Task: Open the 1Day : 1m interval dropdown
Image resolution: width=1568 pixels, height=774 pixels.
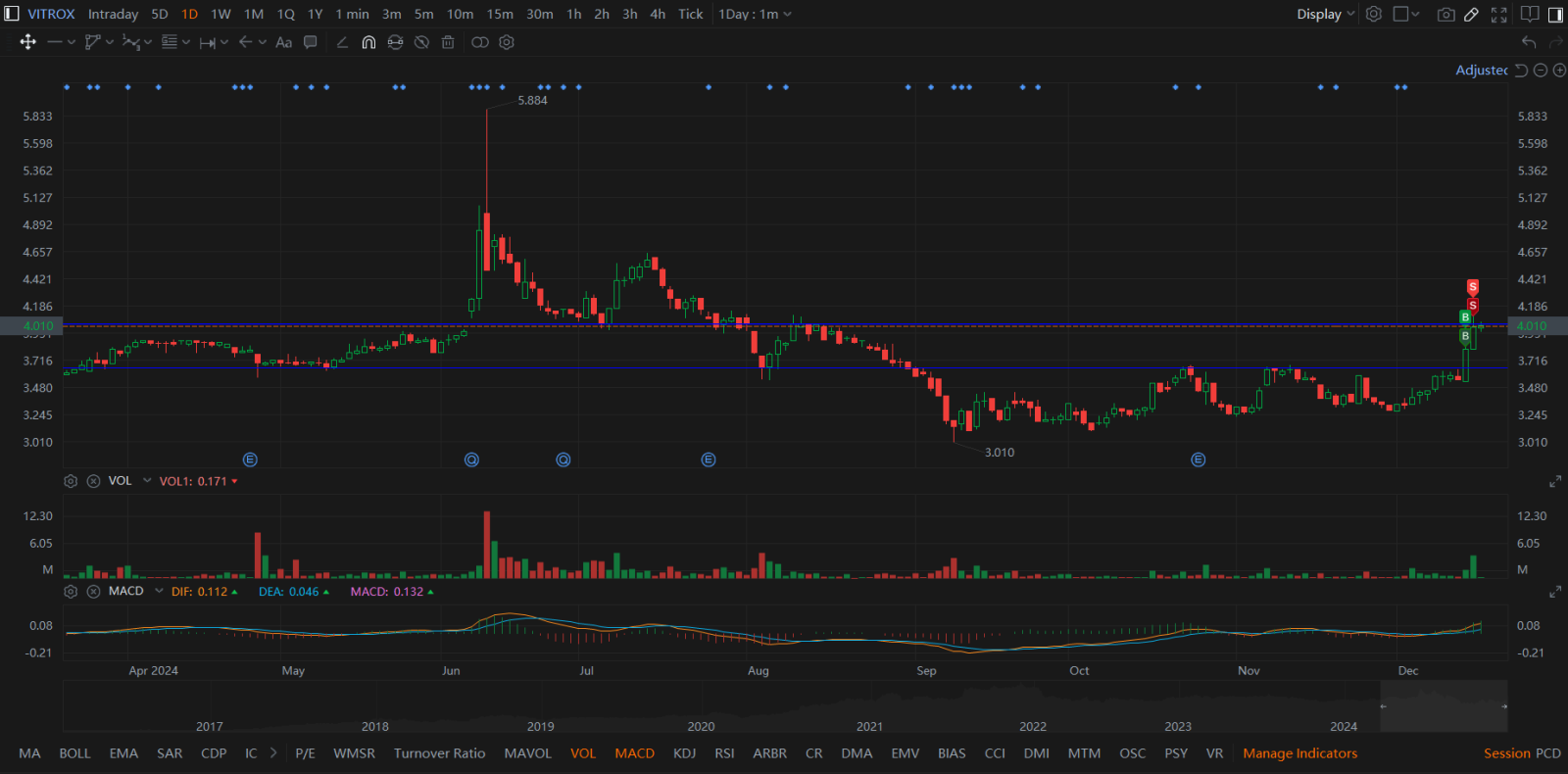Action: click(755, 14)
